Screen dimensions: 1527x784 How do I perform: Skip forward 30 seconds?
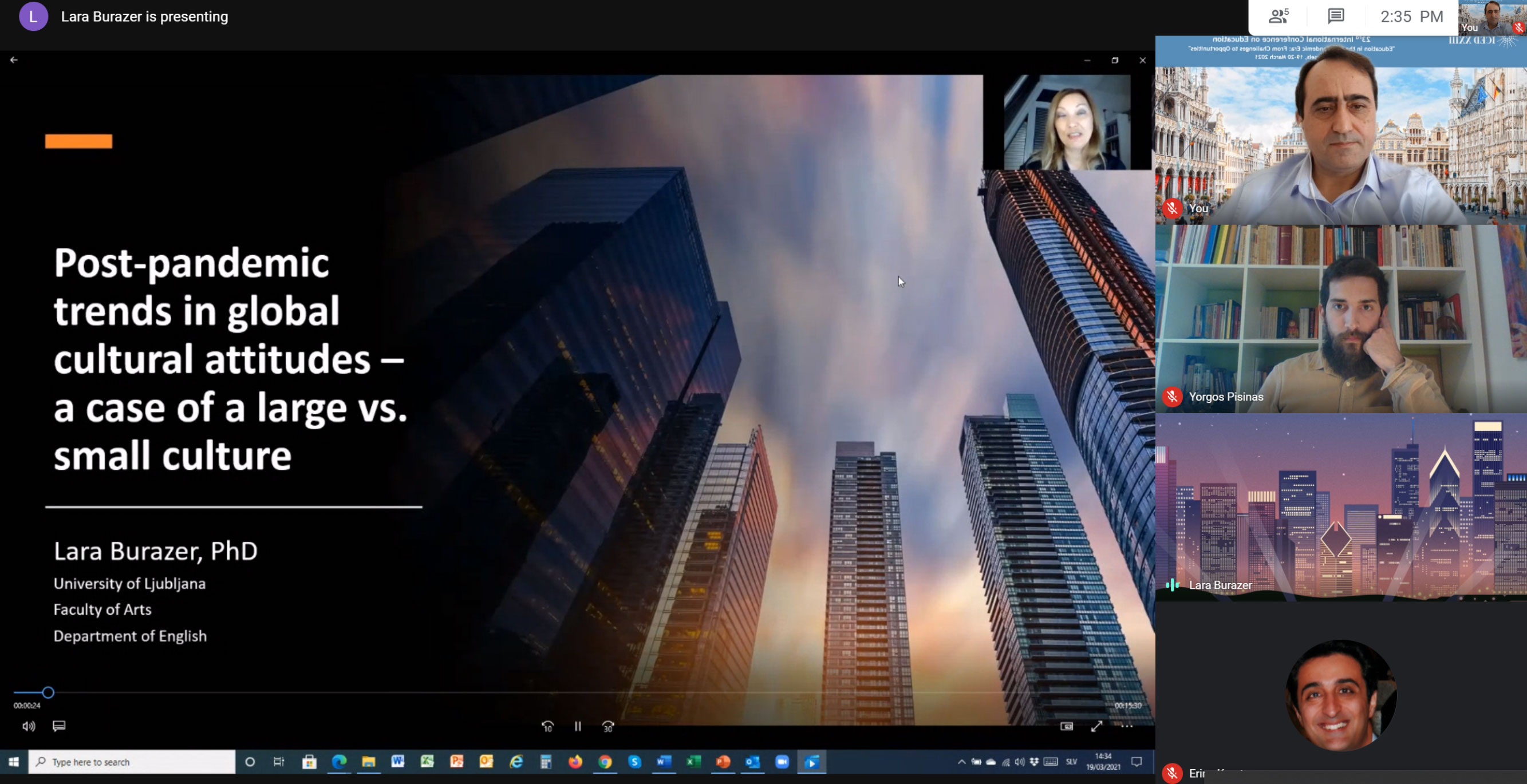click(607, 727)
